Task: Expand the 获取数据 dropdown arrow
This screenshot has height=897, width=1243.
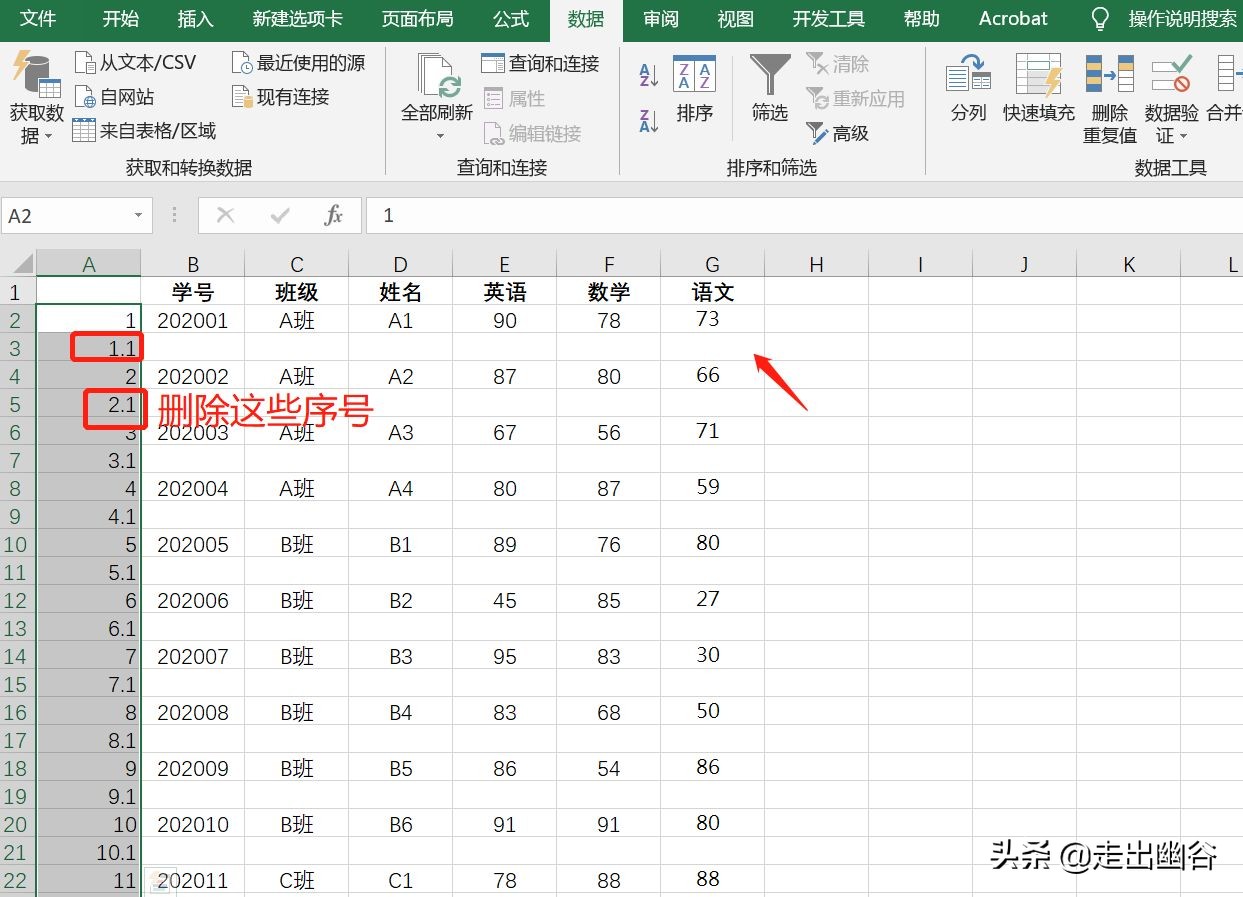Action: coord(48,137)
